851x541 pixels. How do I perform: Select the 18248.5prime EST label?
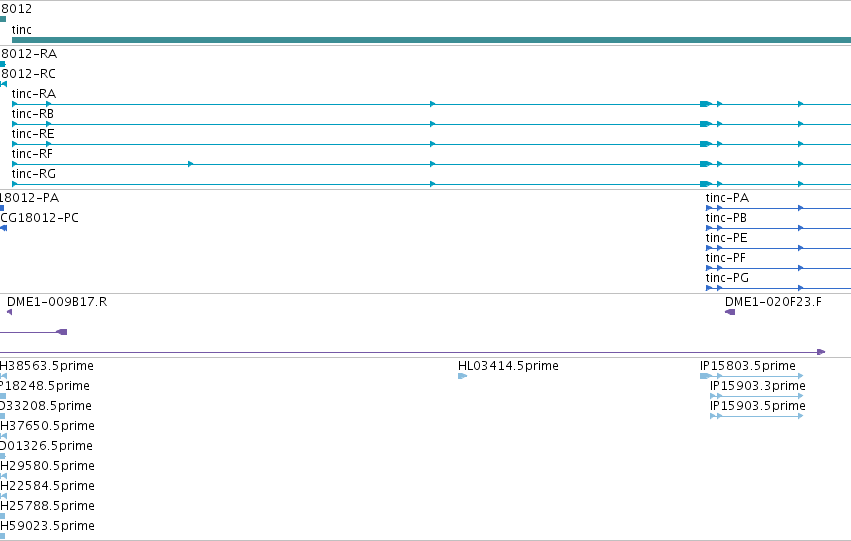(45, 386)
